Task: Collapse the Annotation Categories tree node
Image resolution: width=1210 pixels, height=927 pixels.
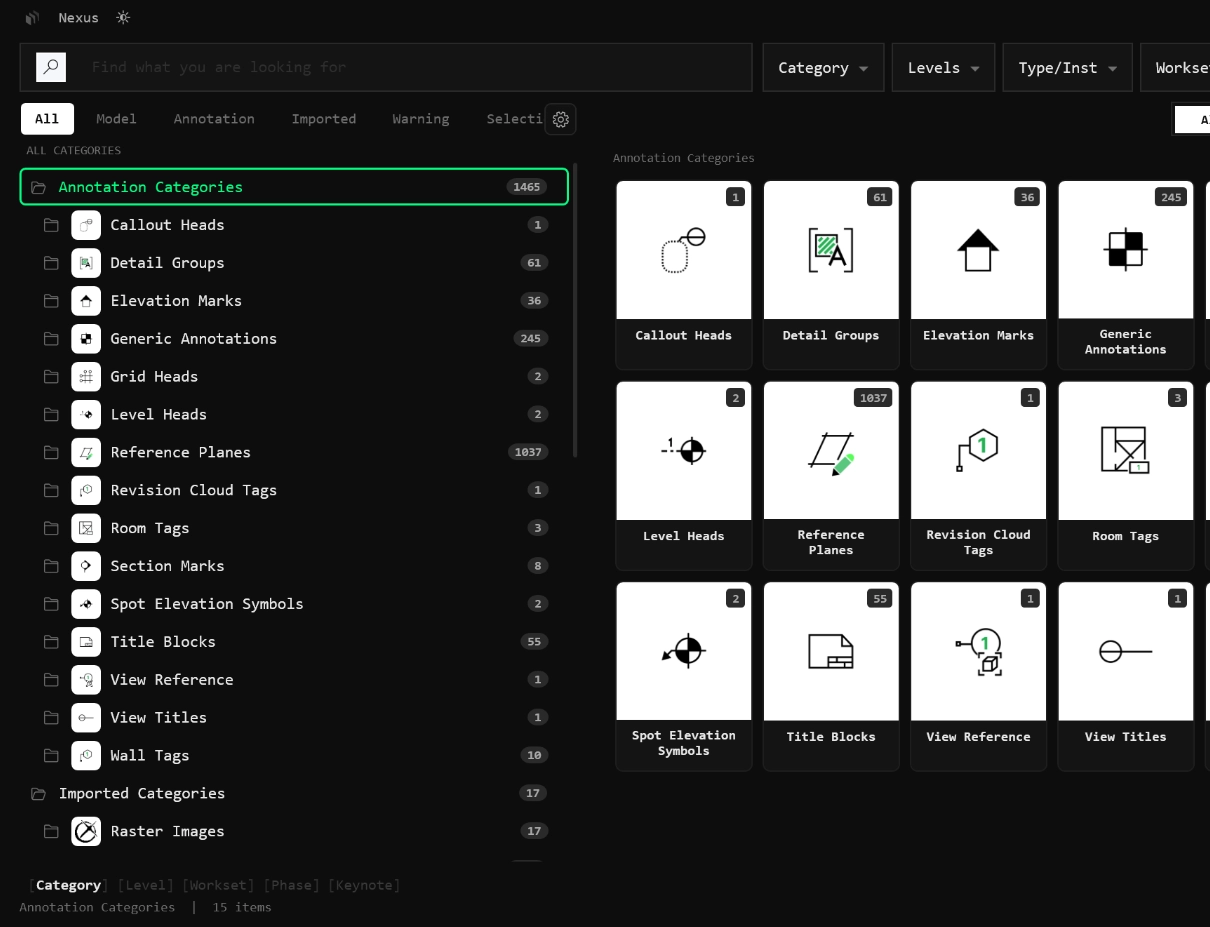Action: click(38, 187)
